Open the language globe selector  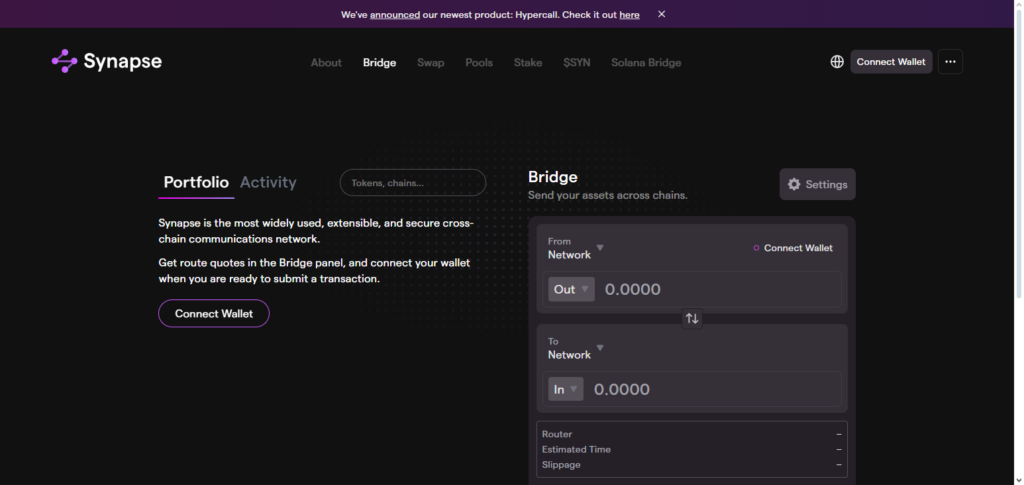(837, 62)
